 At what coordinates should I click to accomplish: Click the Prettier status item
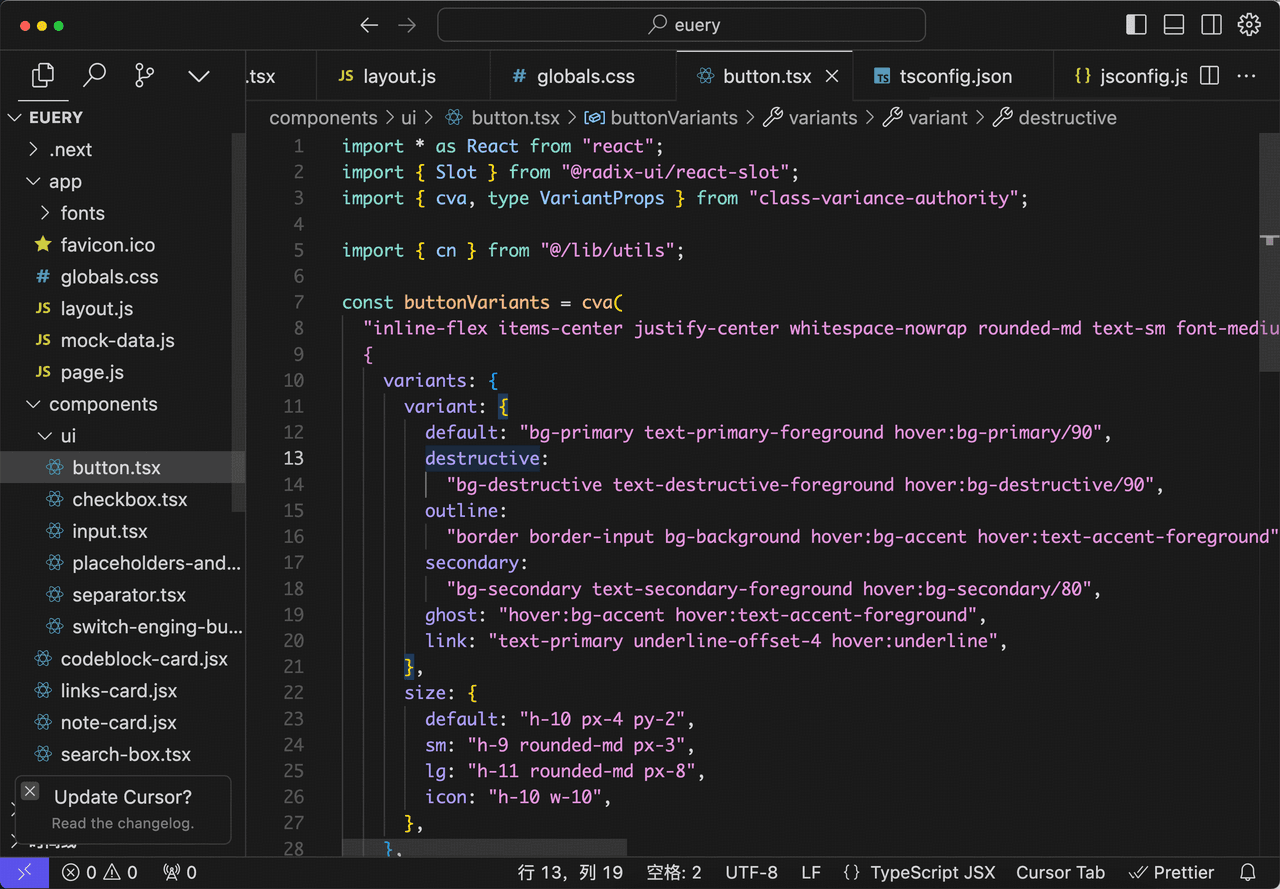[x=1171, y=873]
